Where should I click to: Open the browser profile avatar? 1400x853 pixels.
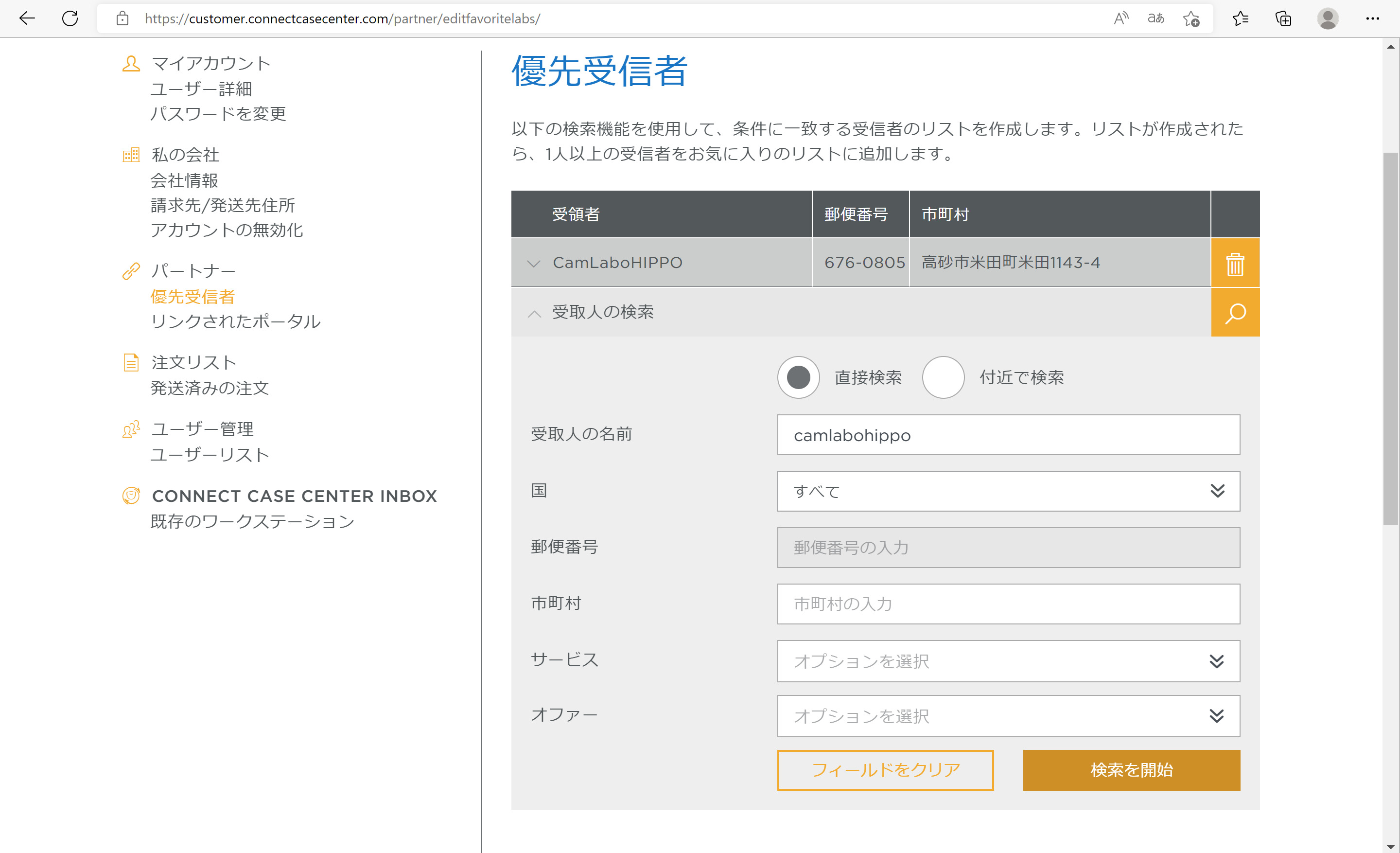[1328, 19]
